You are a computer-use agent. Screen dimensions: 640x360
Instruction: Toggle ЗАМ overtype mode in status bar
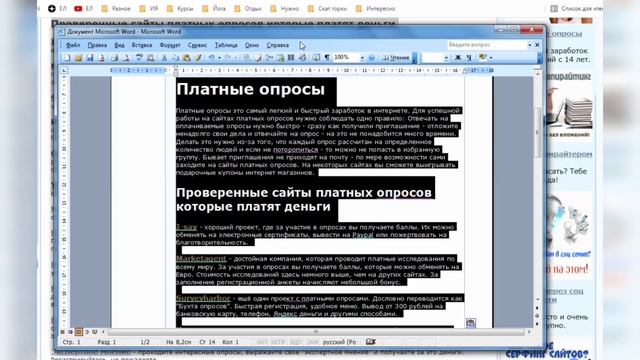[312, 342]
